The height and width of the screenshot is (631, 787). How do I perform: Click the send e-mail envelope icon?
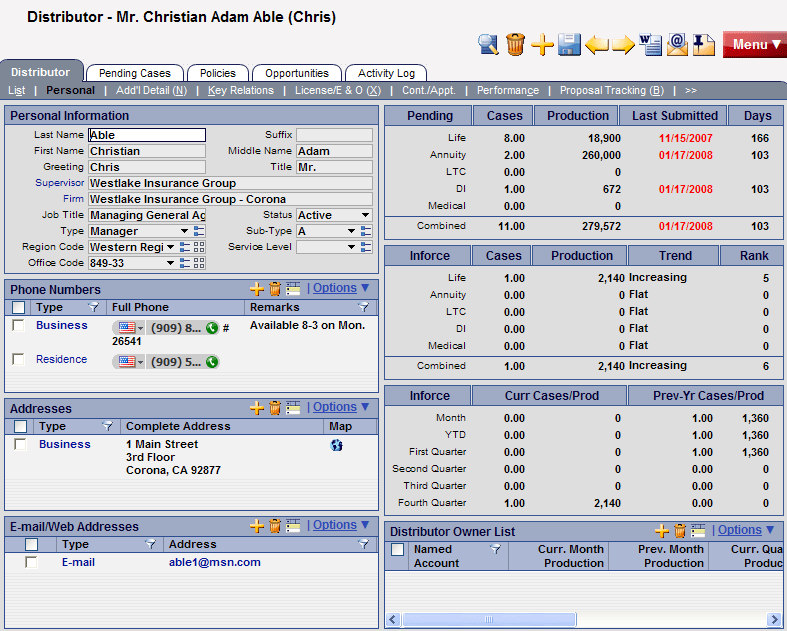coord(678,44)
